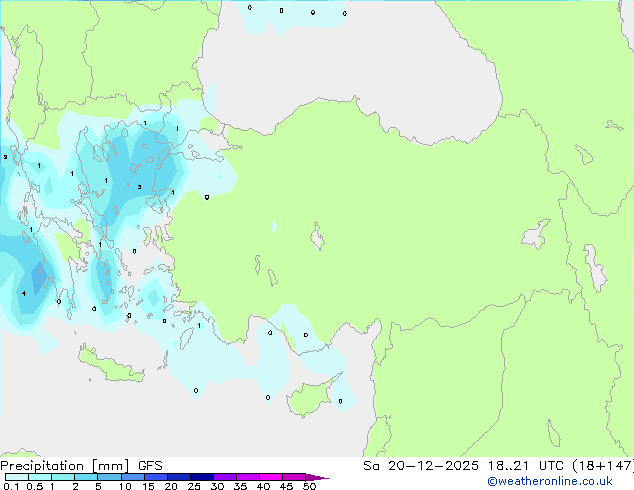Click the "20" legend scale label
Viewport: 634px width, 490px height.
pyautogui.click(x=171, y=486)
